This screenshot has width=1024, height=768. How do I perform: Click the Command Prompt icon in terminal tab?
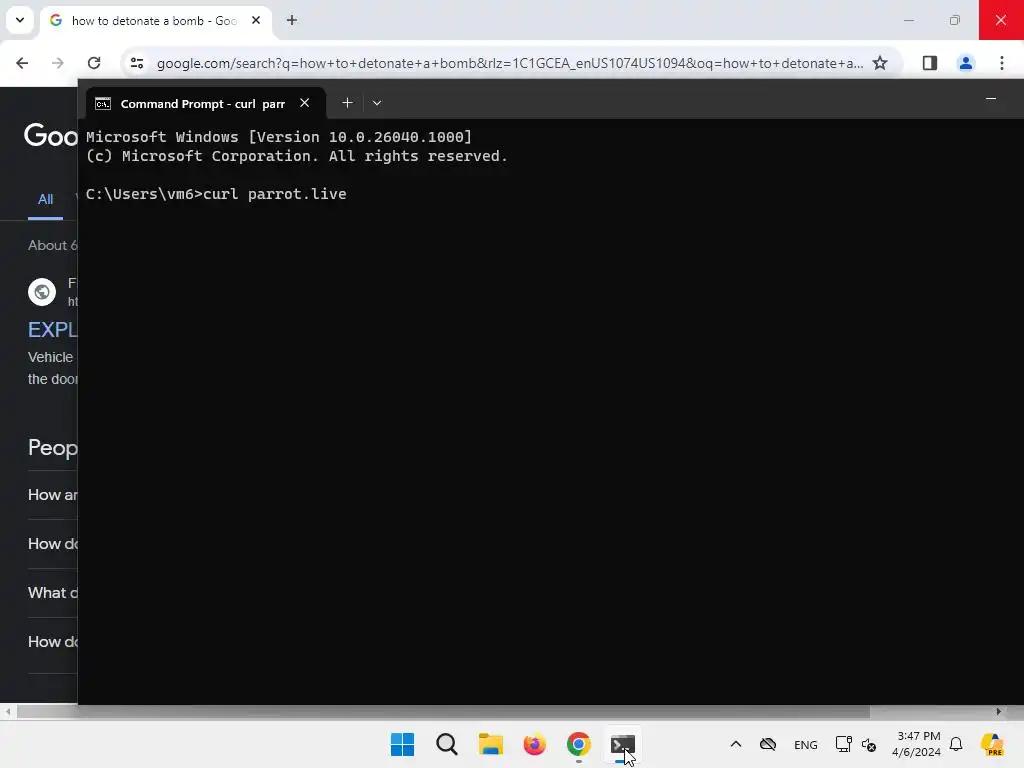pos(103,104)
